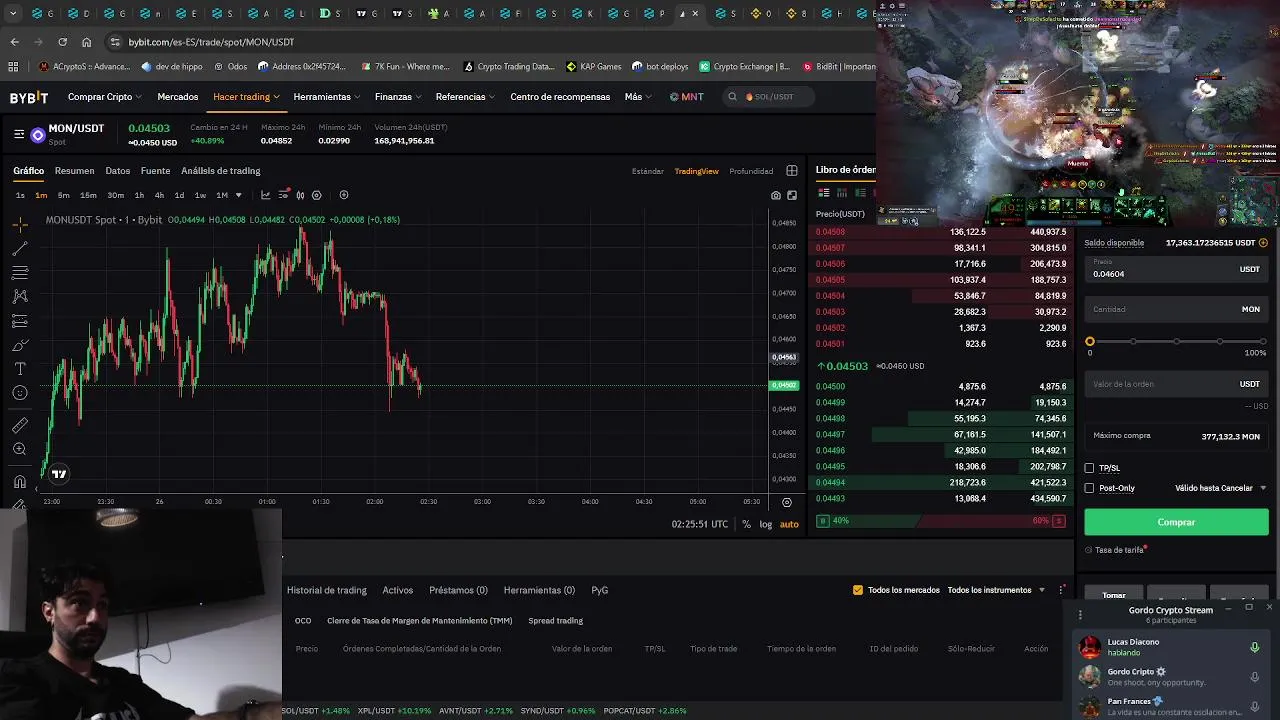Expand more timeframes arrow after 1M
Viewport: 1280px width, 720px height.
click(x=238, y=195)
